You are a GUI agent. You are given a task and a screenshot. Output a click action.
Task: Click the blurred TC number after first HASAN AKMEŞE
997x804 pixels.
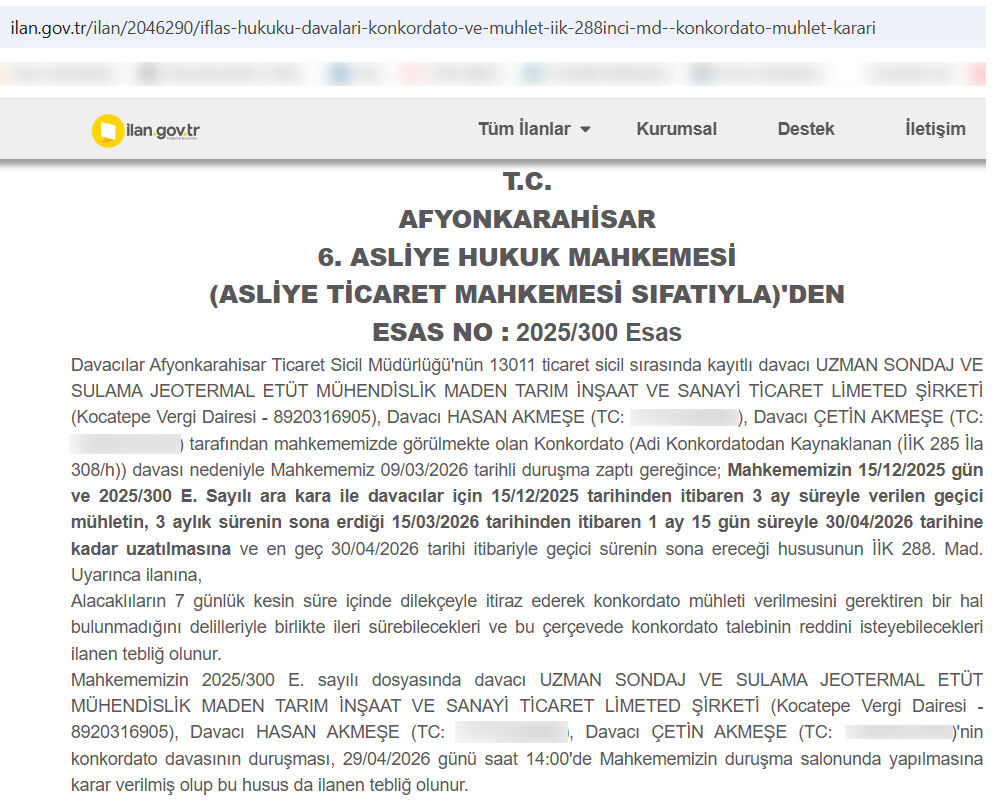click(x=685, y=417)
